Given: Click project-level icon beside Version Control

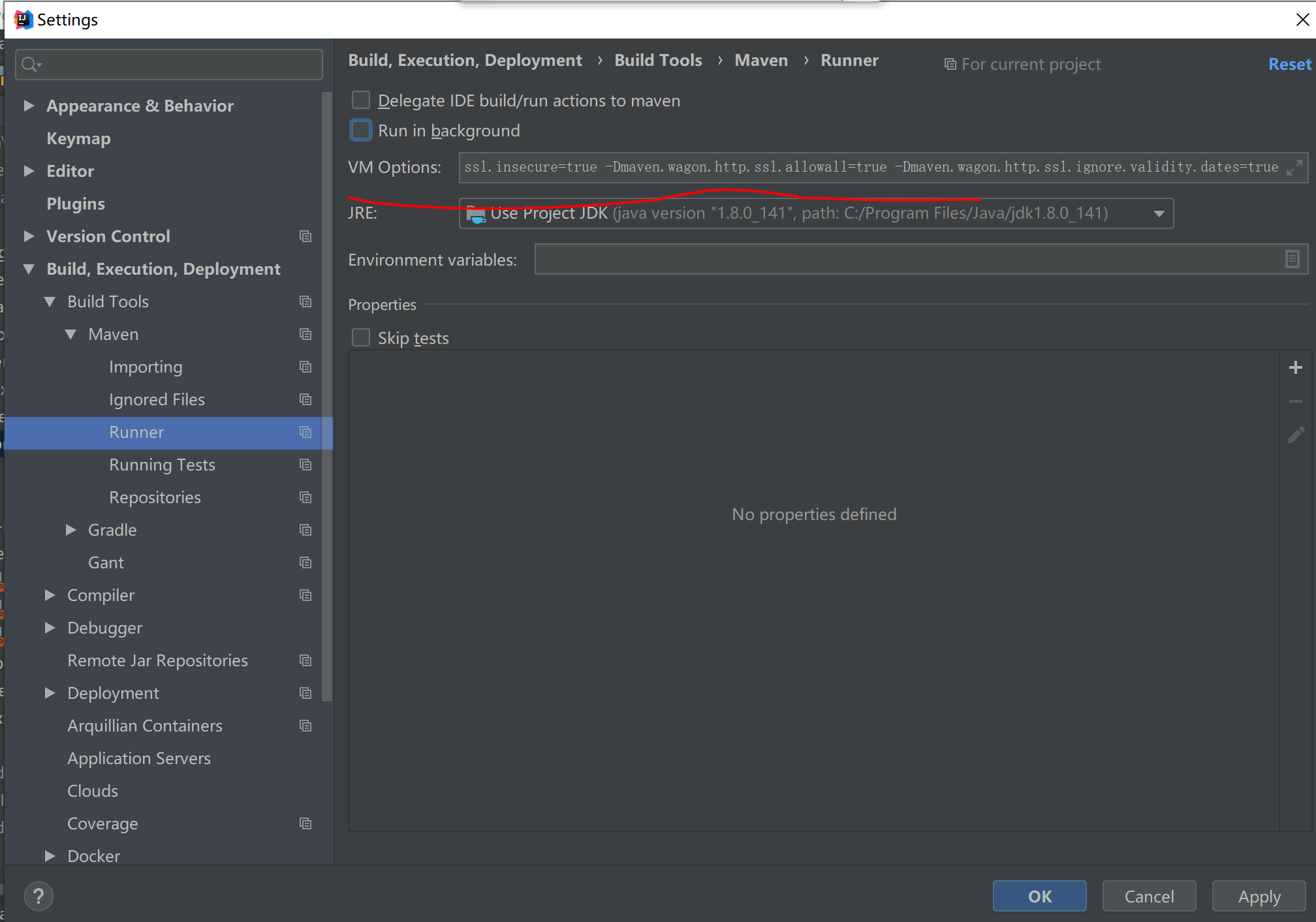Looking at the screenshot, I should 305,236.
